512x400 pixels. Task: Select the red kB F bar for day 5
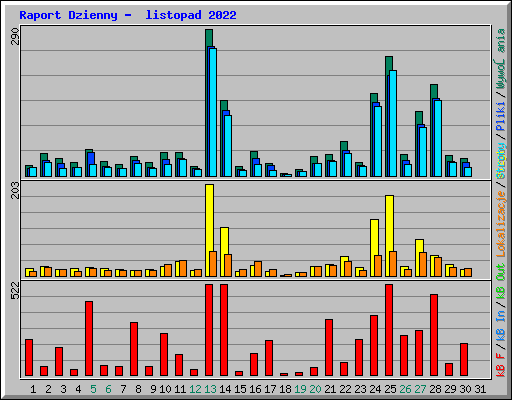(x=89, y=338)
